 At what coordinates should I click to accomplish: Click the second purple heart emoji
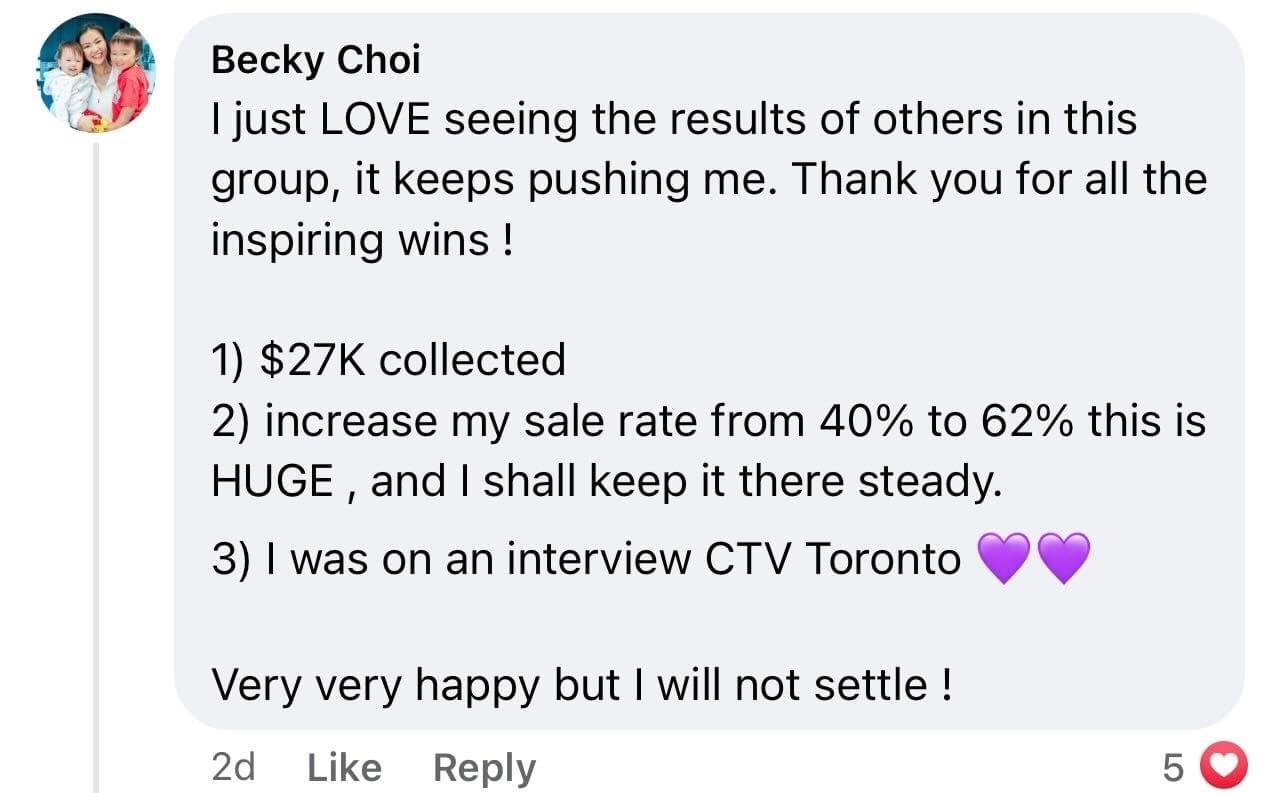1063,560
